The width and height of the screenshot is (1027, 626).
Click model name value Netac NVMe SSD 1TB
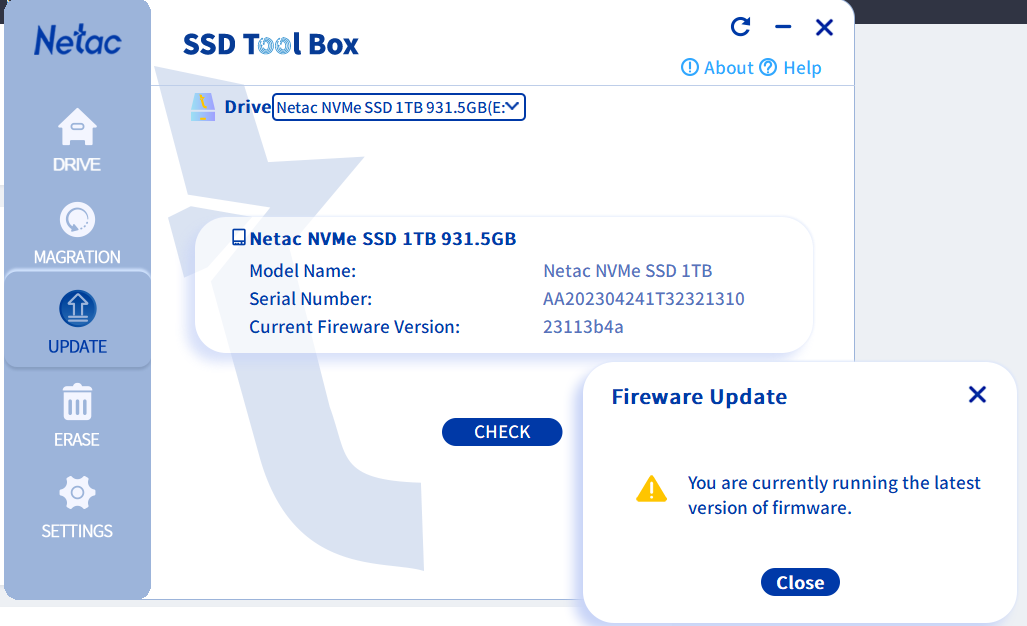(x=627, y=270)
